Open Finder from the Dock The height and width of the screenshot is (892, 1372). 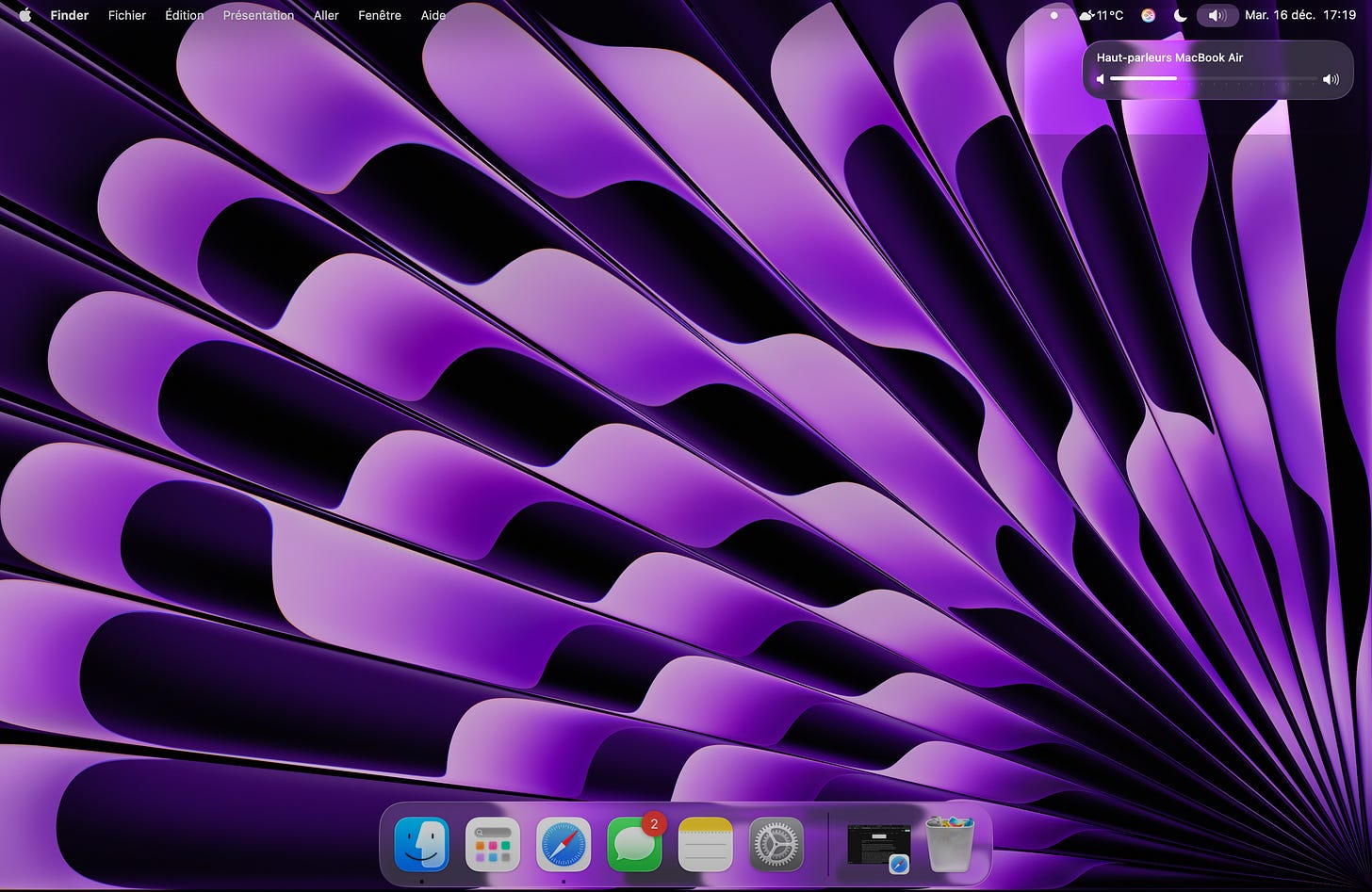(421, 843)
